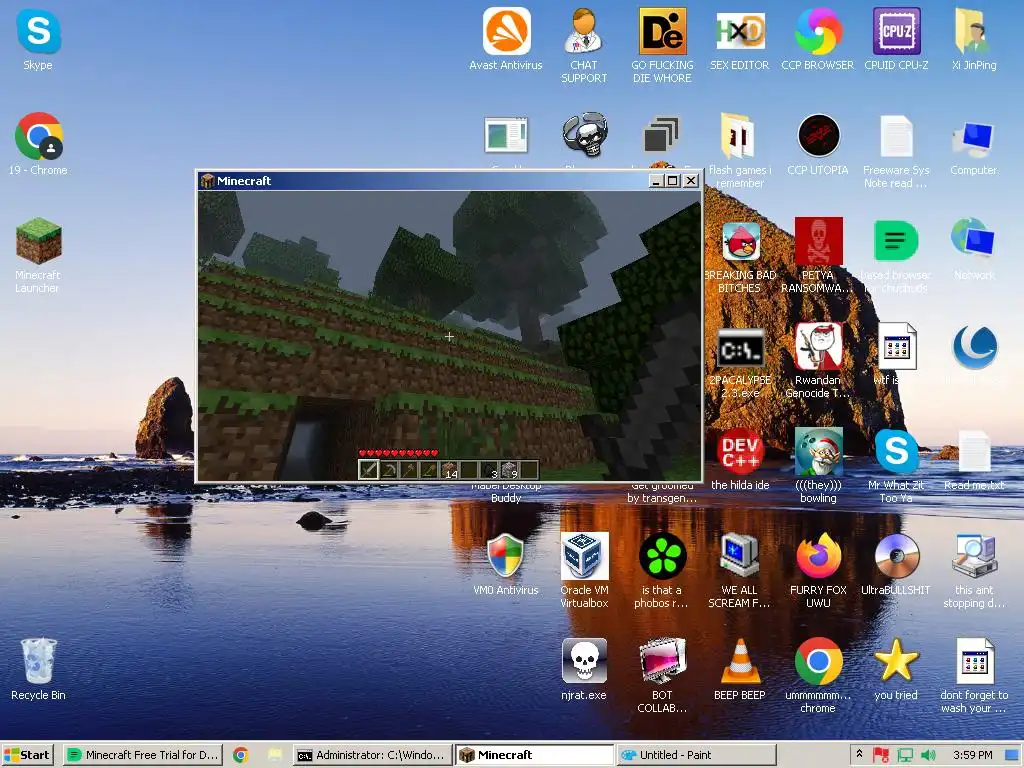Switch to Minecraft Free Trial taskbar item

coord(143,755)
